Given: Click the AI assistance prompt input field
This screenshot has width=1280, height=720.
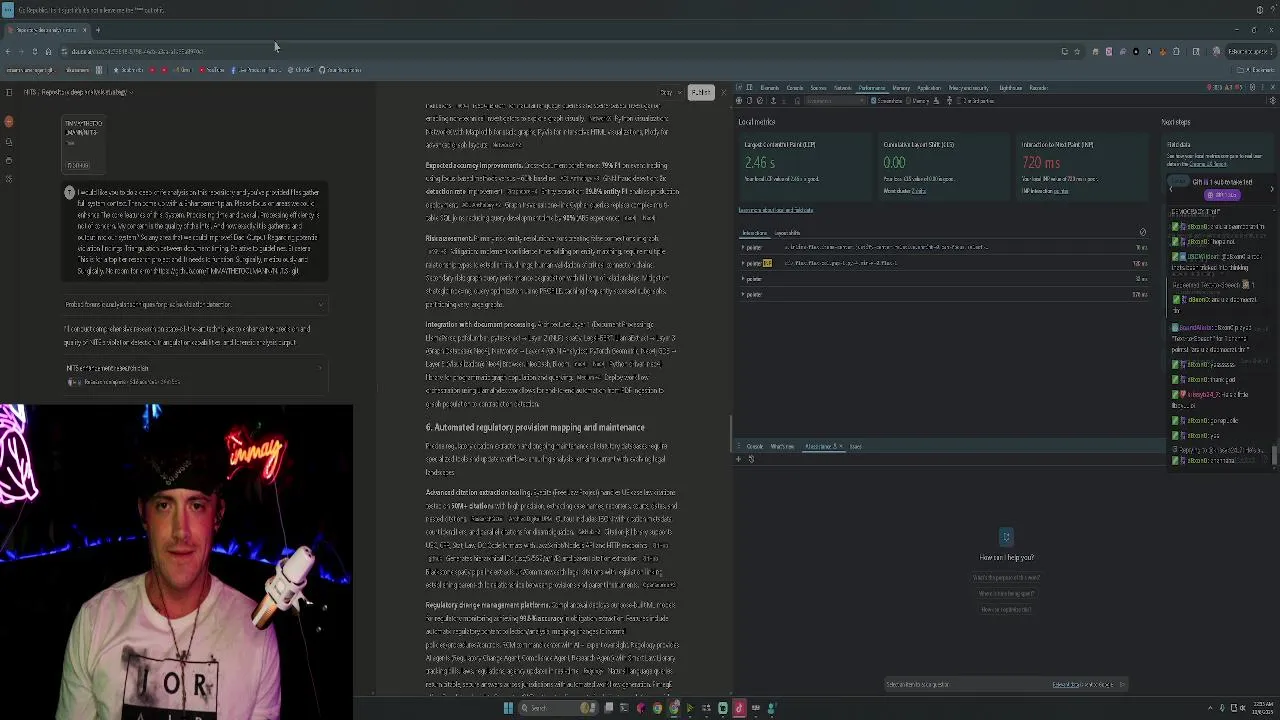Looking at the screenshot, I should 965,685.
